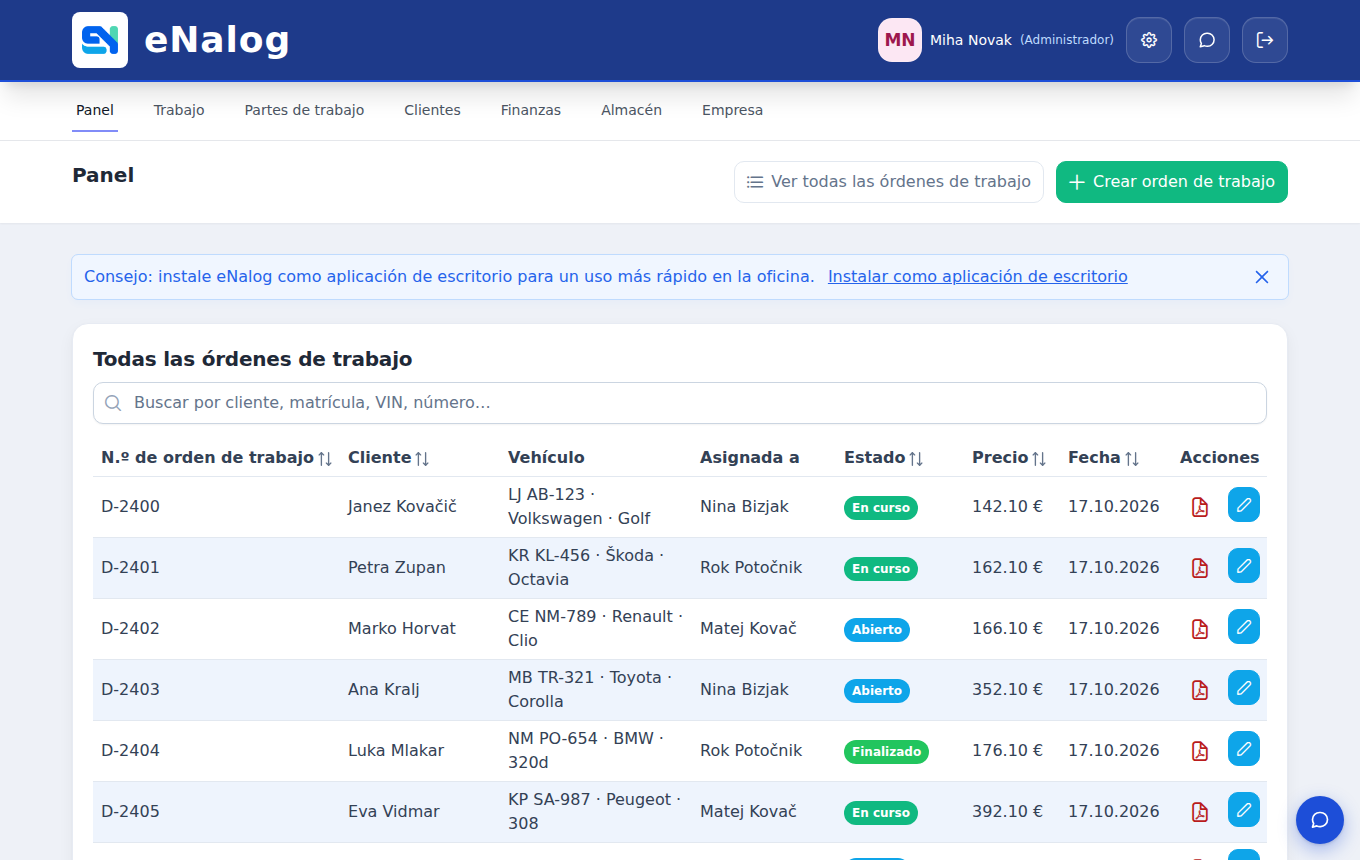Viewport: 1360px width, 860px height.
Task: Open PDF for order D-2402
Action: tap(1200, 629)
